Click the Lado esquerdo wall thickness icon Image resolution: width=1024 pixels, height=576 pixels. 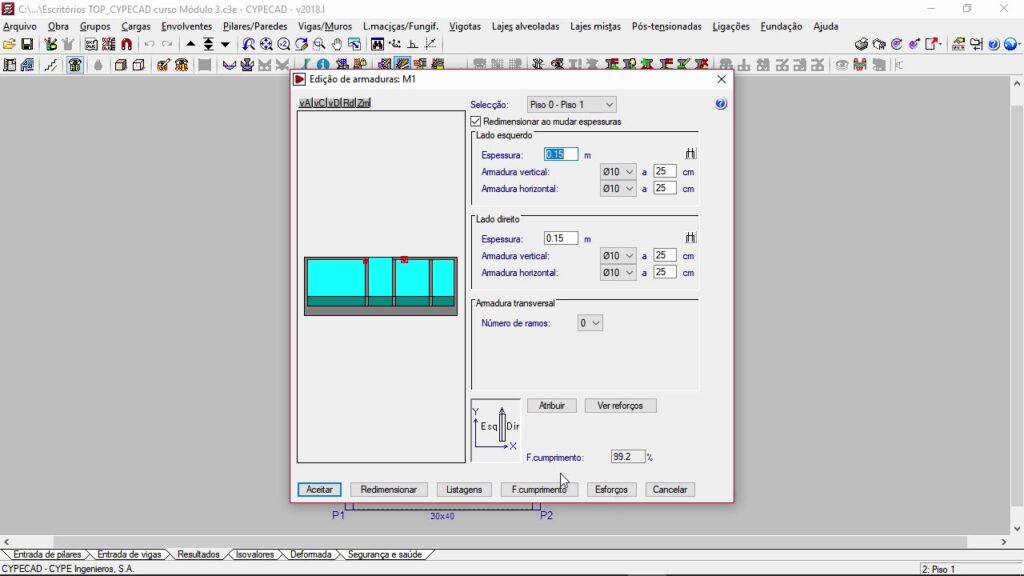[x=690, y=154]
